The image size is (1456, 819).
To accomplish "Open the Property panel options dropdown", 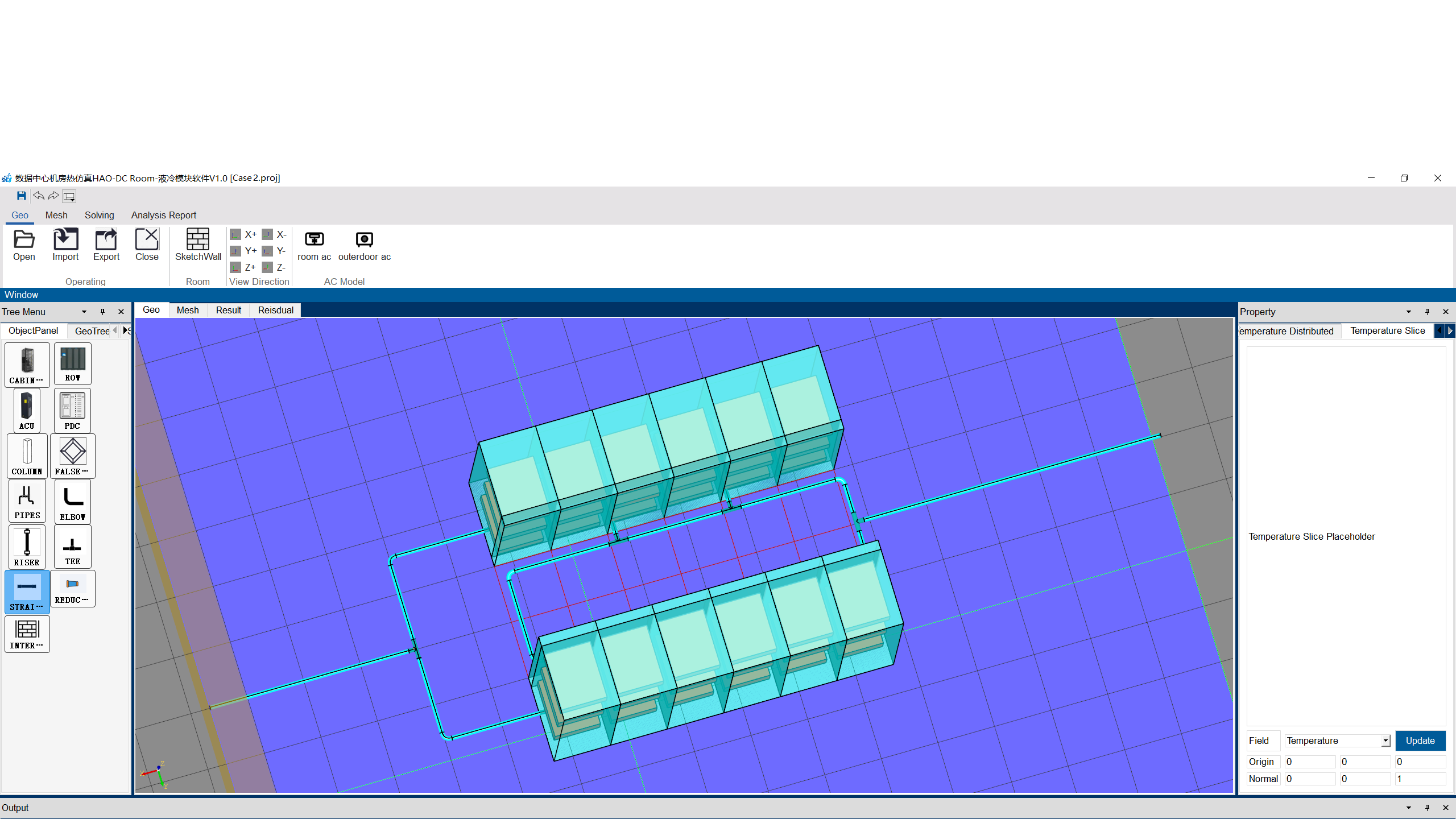I will point(1409,312).
